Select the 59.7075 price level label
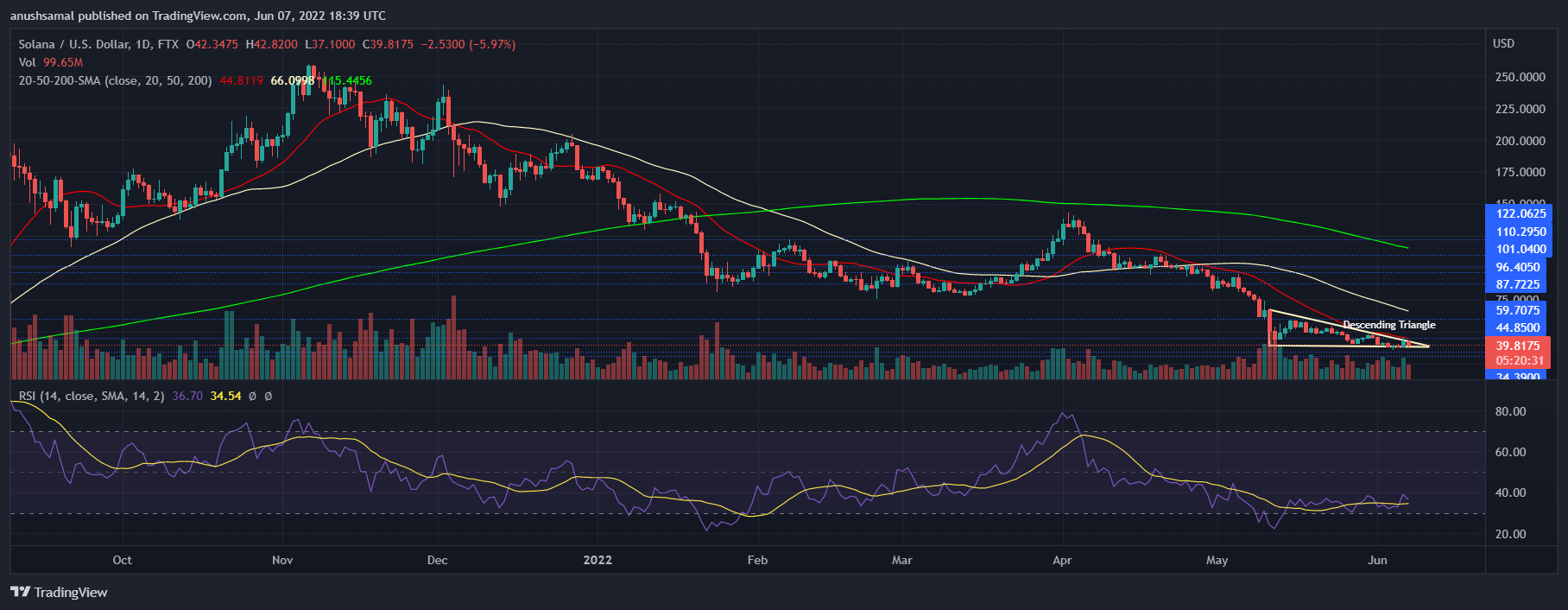 (1519, 310)
